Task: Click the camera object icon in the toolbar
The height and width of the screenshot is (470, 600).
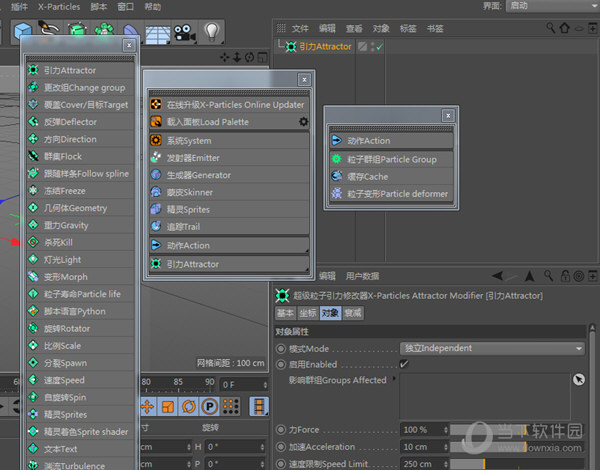Action: (x=184, y=33)
